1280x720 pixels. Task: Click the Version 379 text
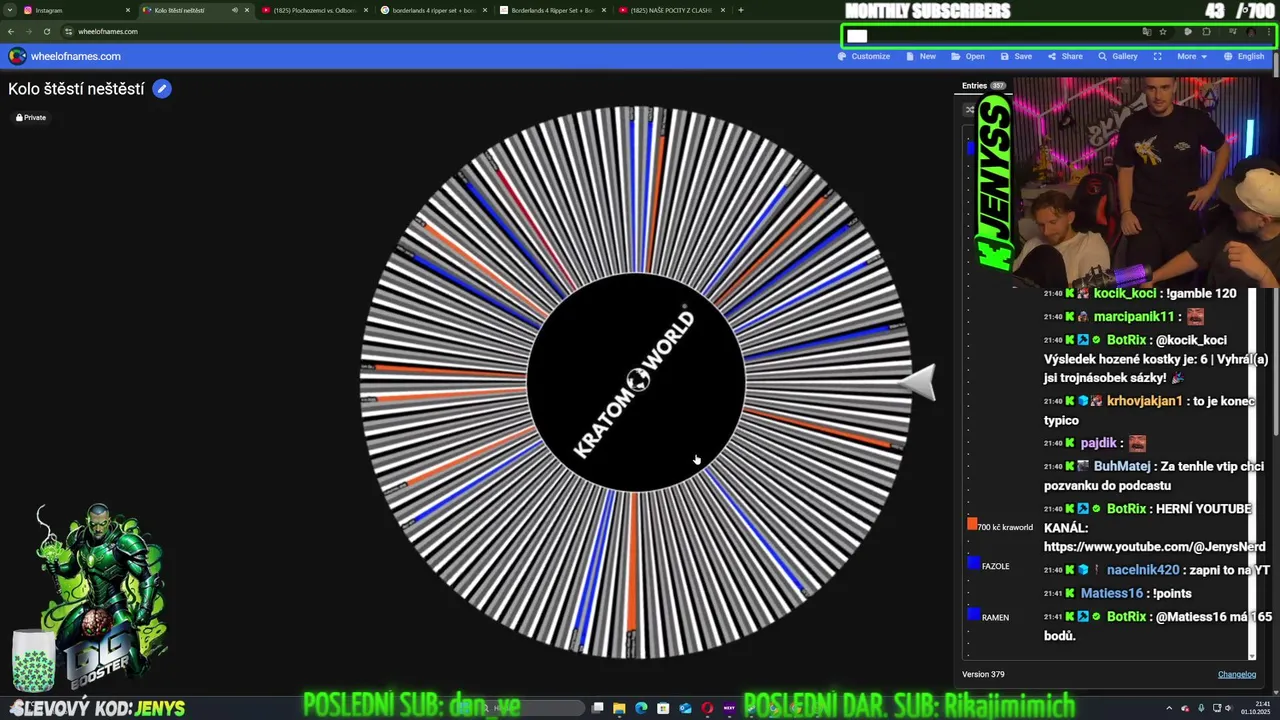(983, 674)
